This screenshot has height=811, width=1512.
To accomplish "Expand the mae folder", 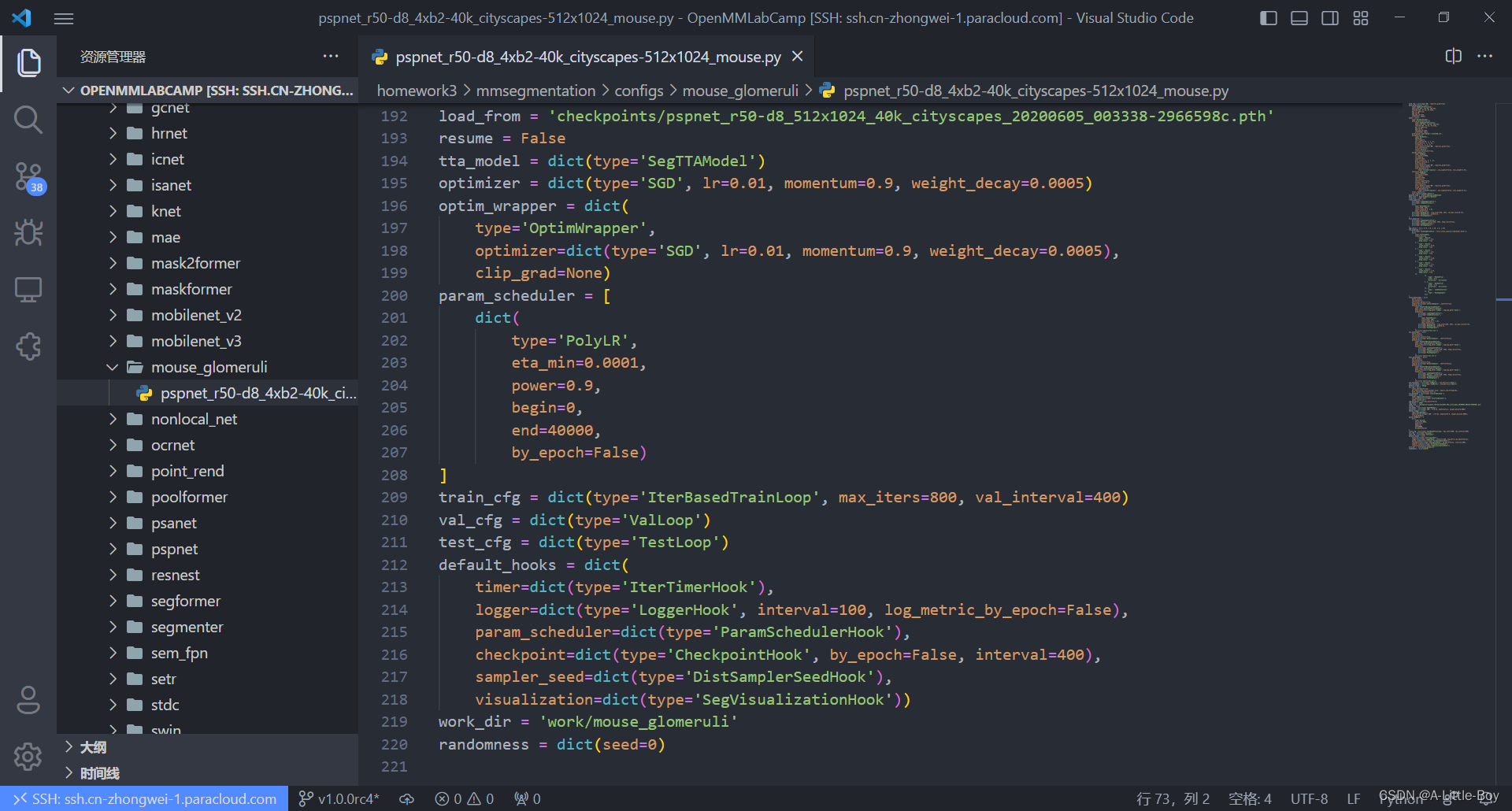I will click(208, 237).
